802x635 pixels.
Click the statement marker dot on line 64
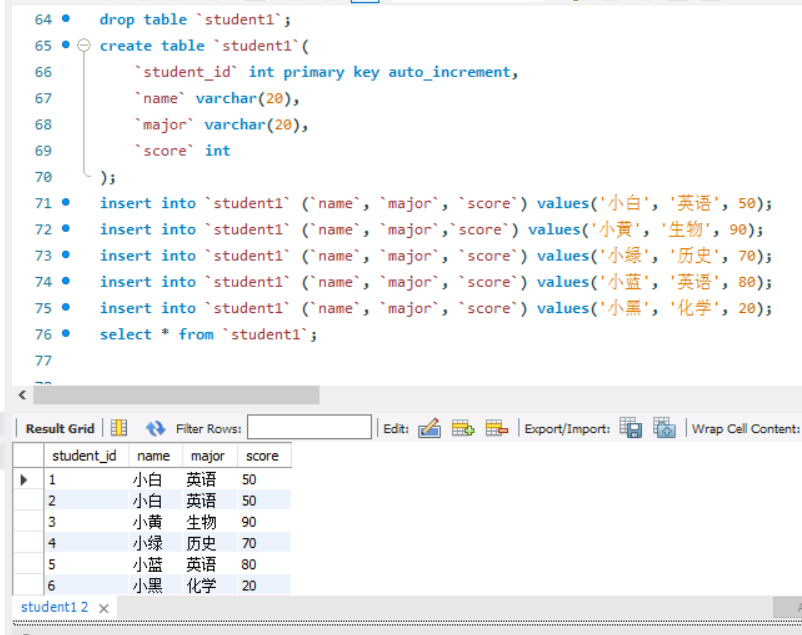tap(65, 19)
